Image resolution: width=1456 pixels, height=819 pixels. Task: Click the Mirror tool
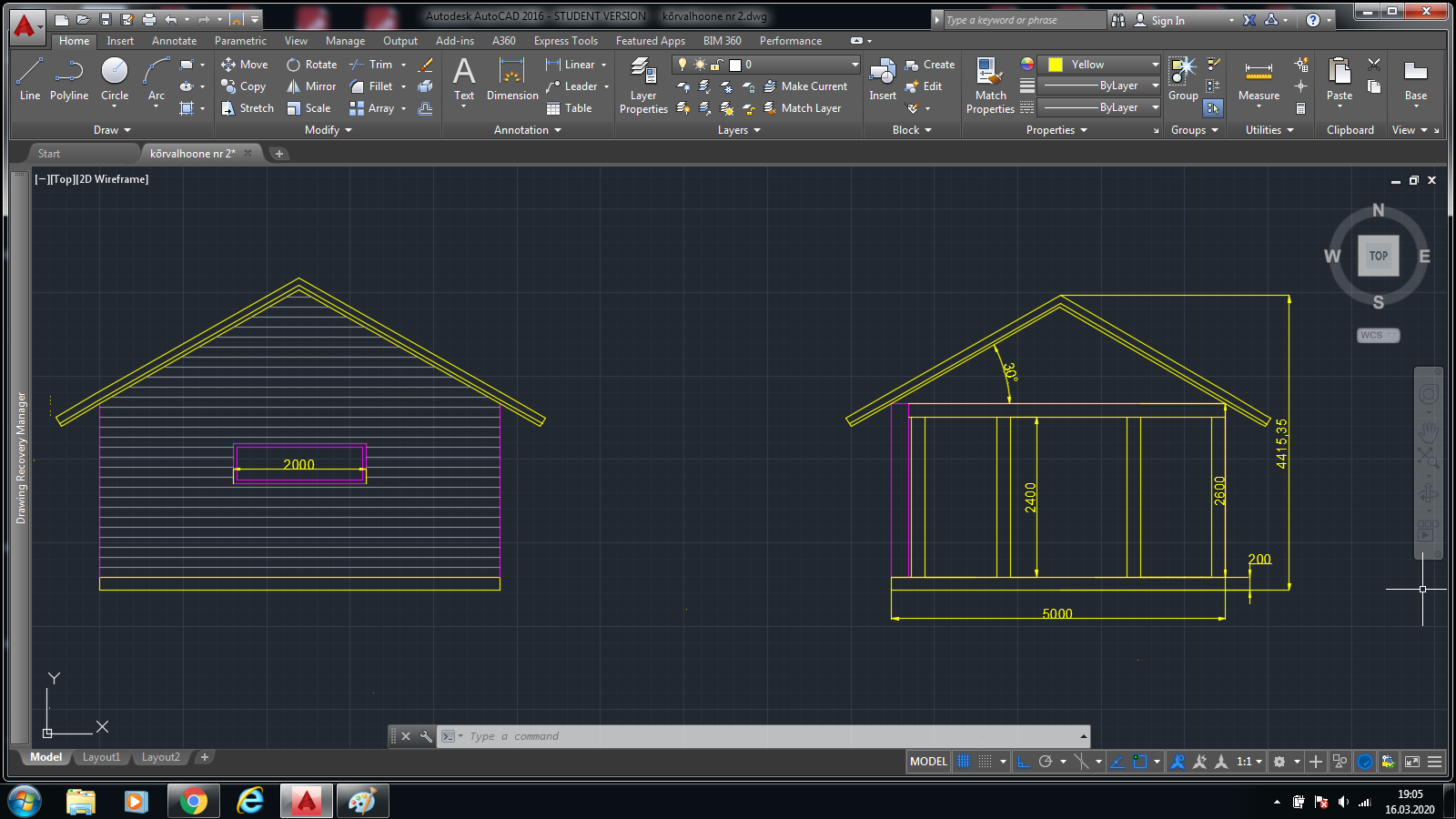pyautogui.click(x=311, y=86)
